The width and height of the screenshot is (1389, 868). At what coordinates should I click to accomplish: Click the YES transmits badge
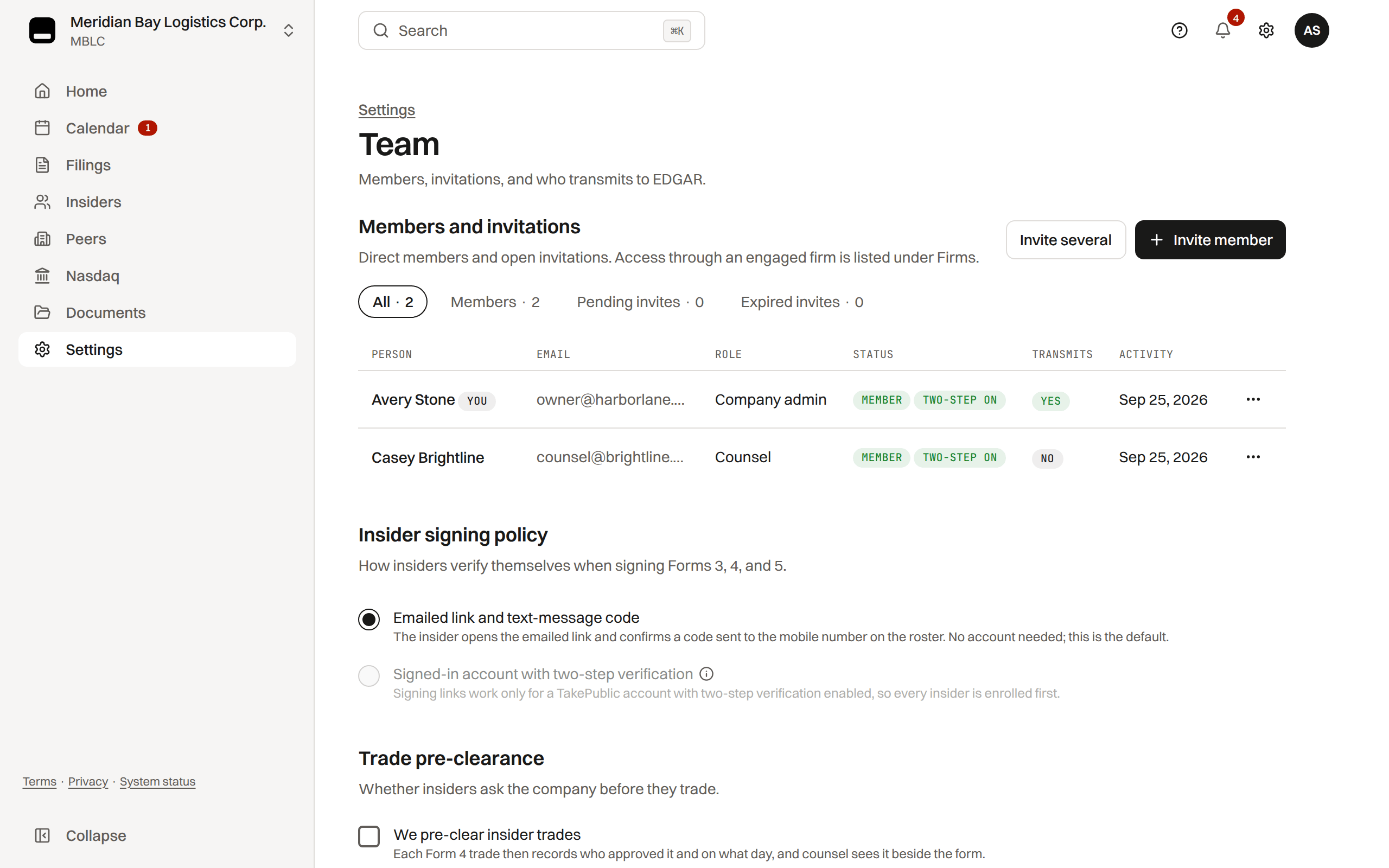(1050, 401)
